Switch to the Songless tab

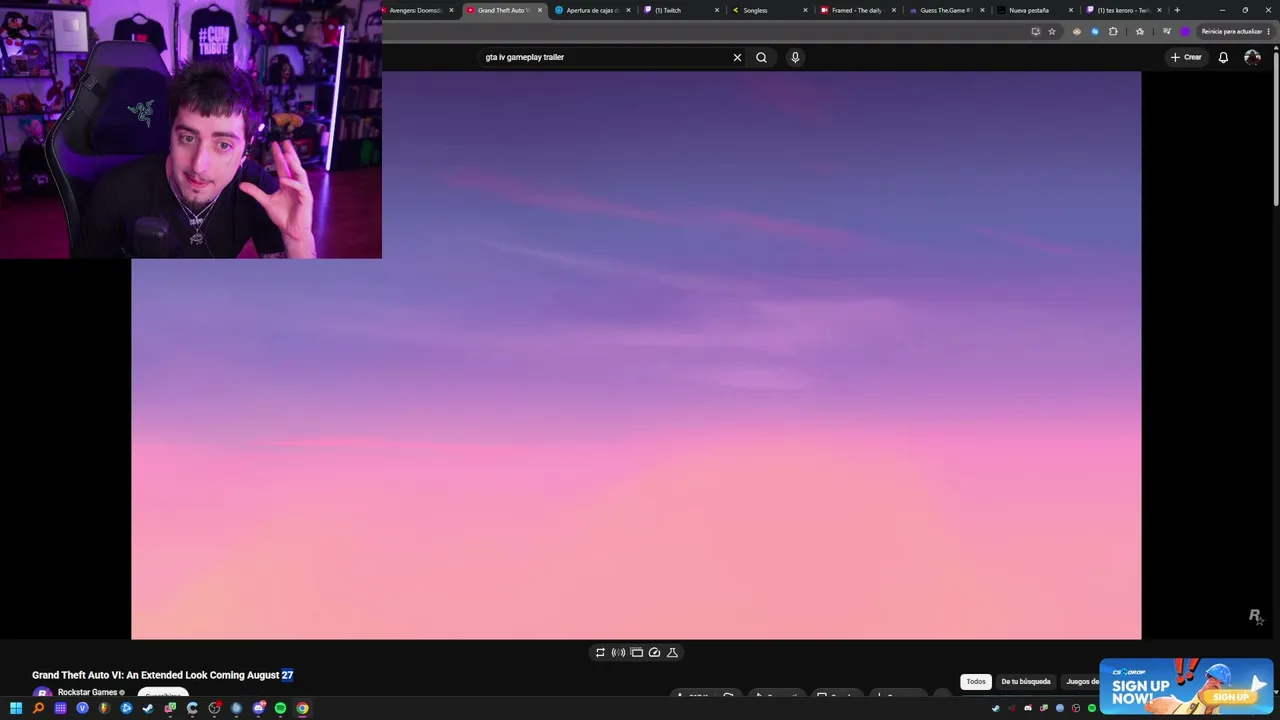[x=768, y=10]
